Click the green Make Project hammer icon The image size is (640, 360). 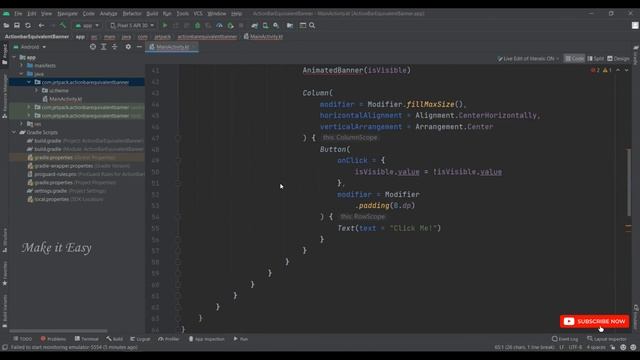[63, 25]
